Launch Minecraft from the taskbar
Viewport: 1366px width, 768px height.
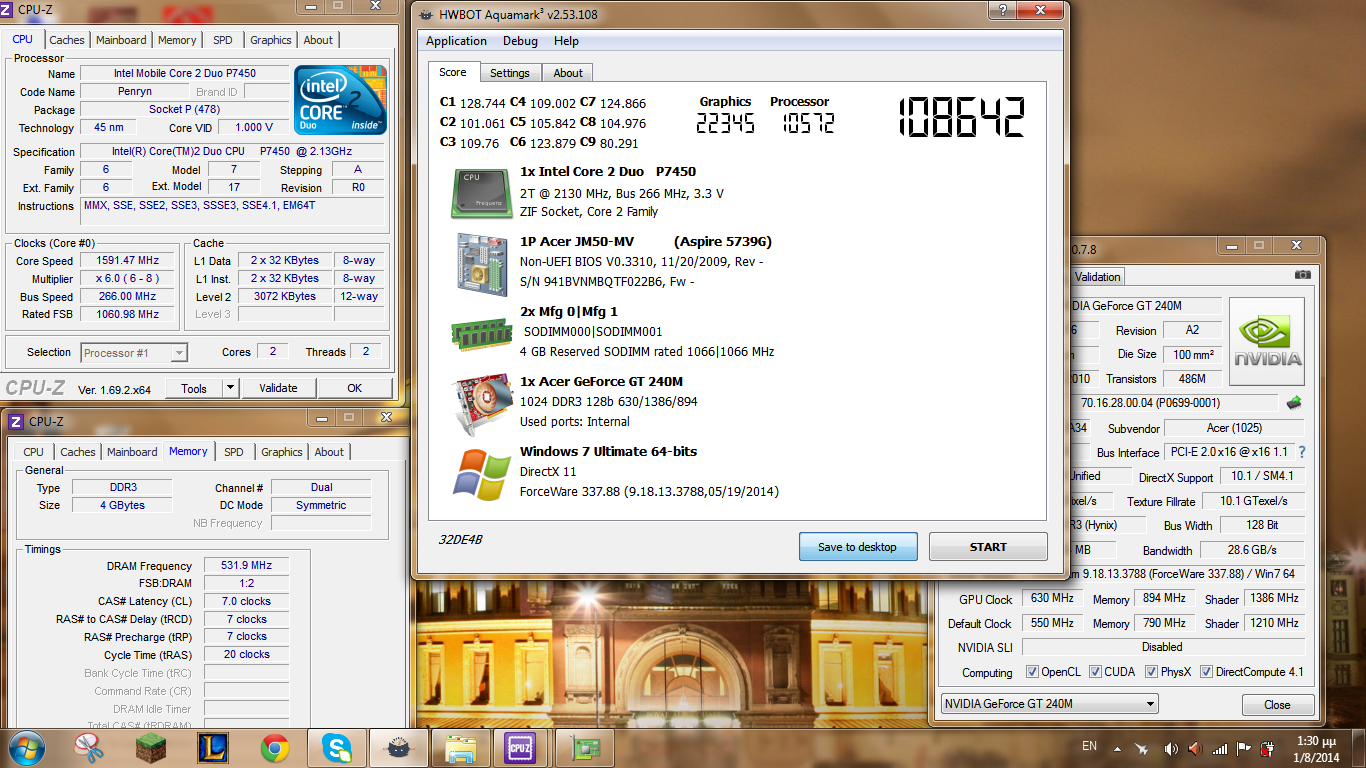(152, 748)
